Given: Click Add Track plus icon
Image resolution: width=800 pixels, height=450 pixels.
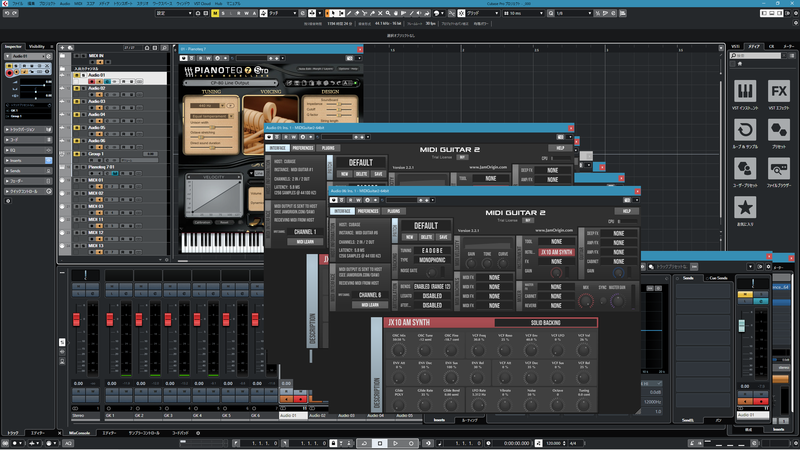Looking at the screenshot, I should pos(63,47).
